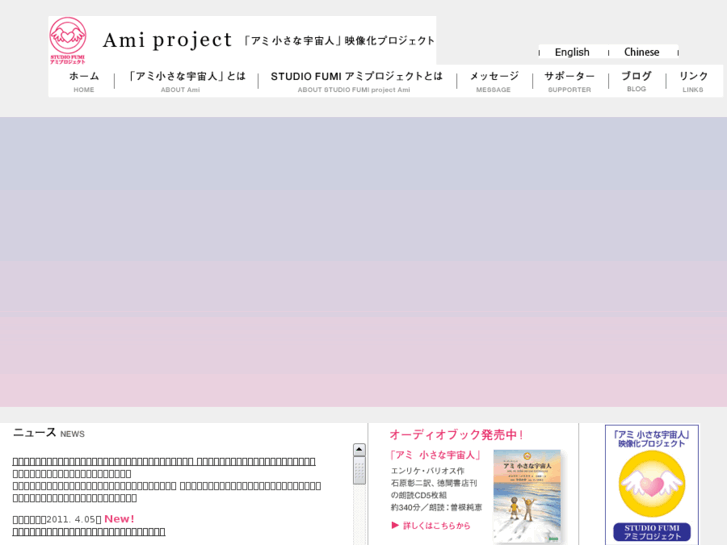Click the news list scrollbar thumb
This screenshot has width=727, height=545.
(x=359, y=470)
